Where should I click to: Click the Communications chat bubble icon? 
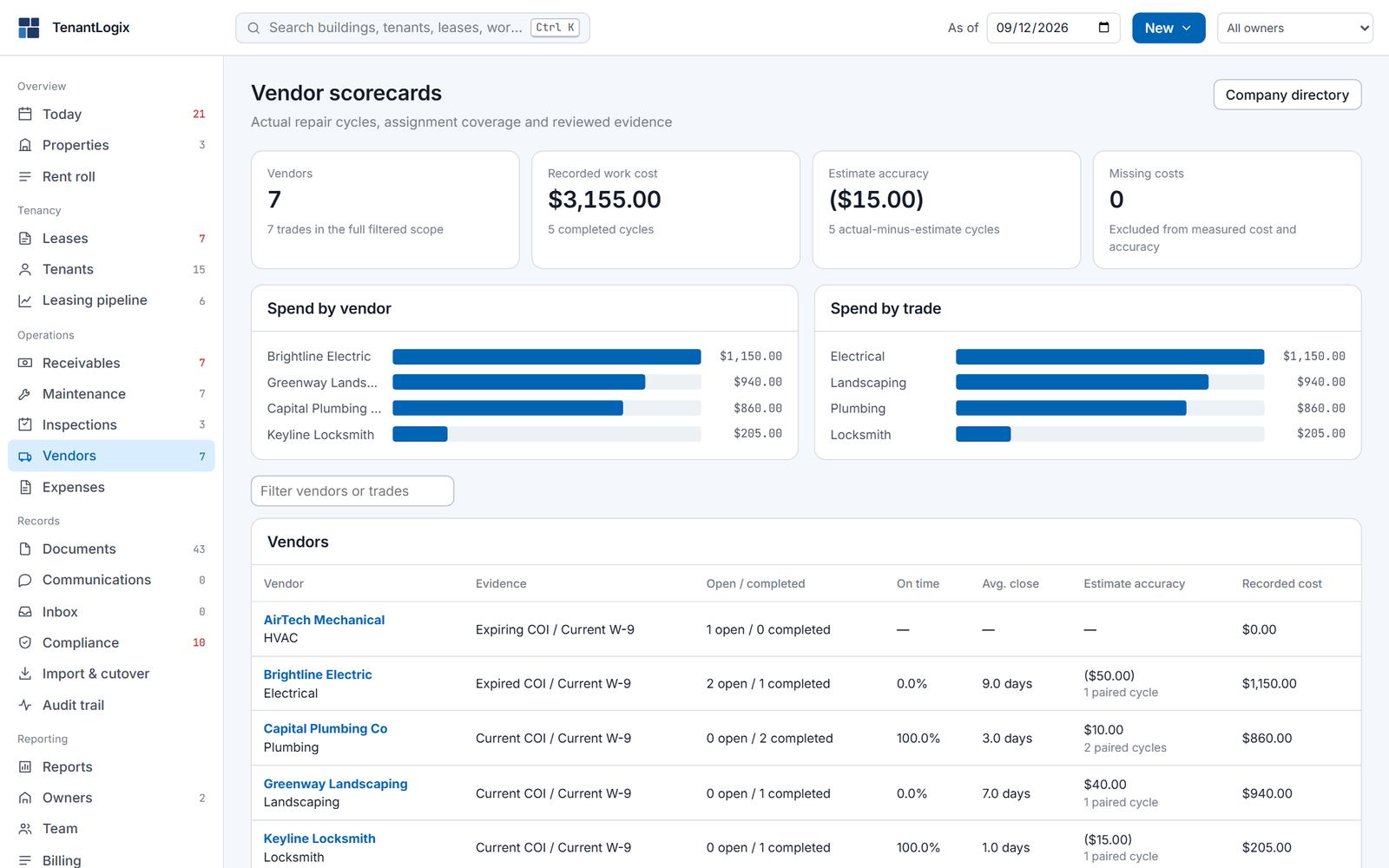tap(25, 580)
